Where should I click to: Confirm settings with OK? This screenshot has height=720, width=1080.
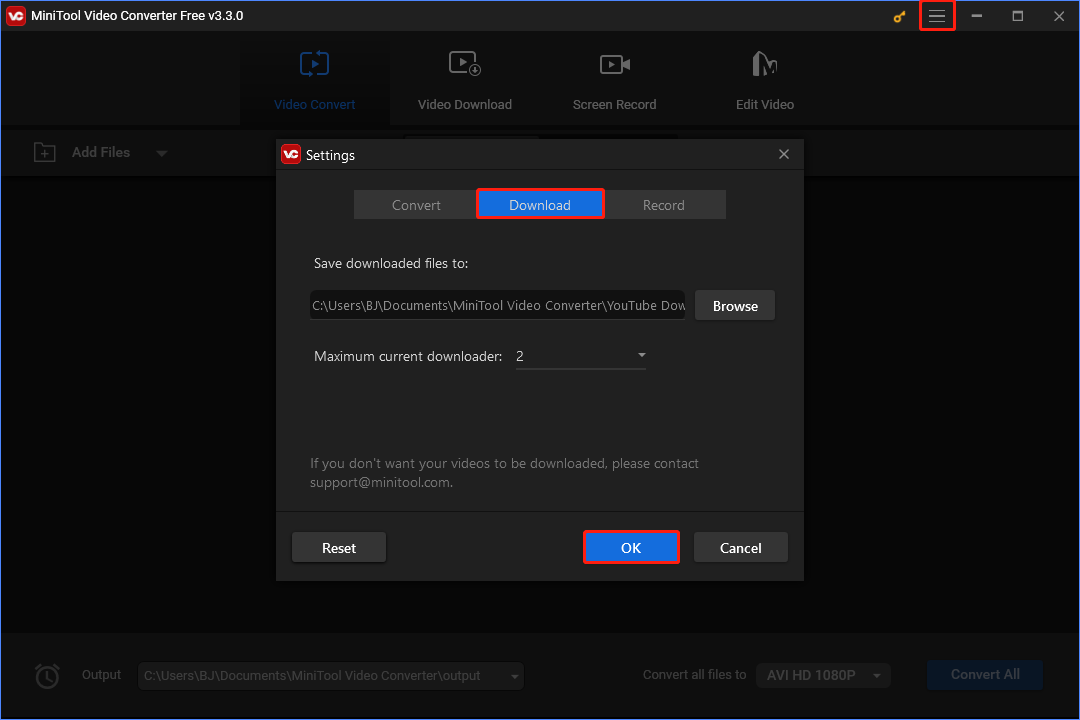(631, 548)
